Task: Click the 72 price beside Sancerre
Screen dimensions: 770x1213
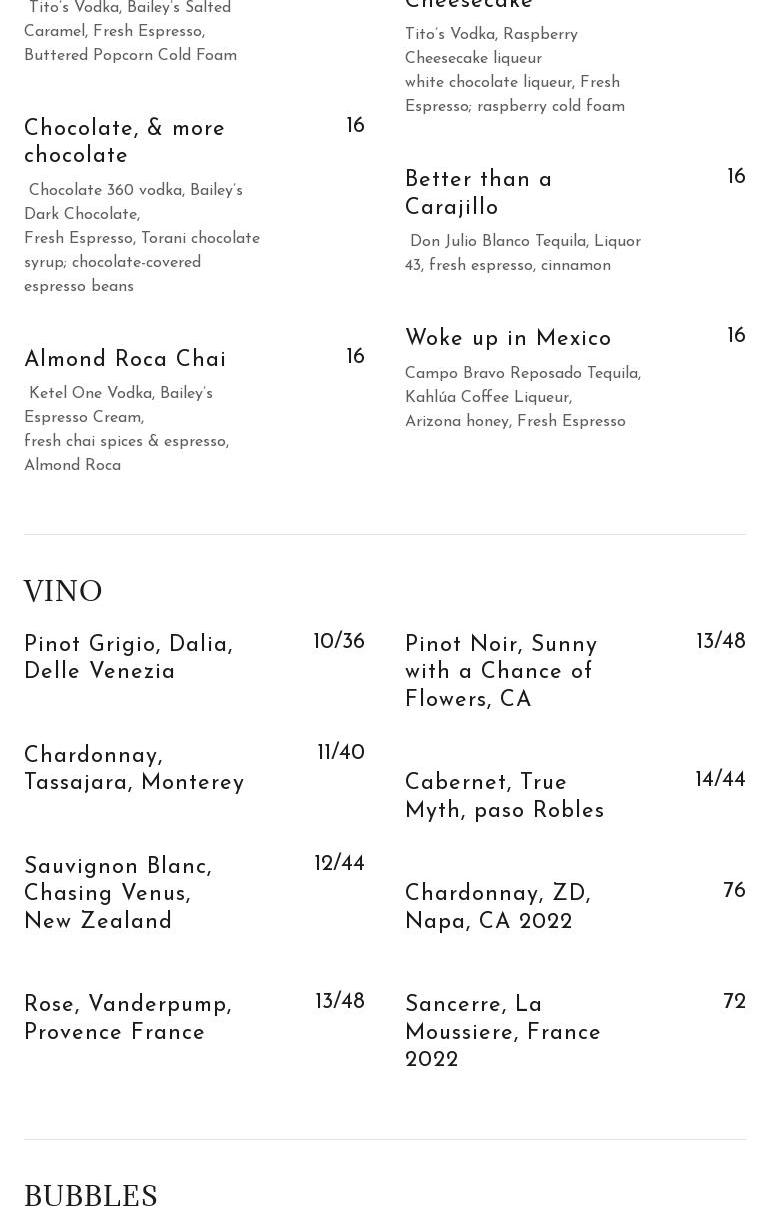Action: 734,1002
